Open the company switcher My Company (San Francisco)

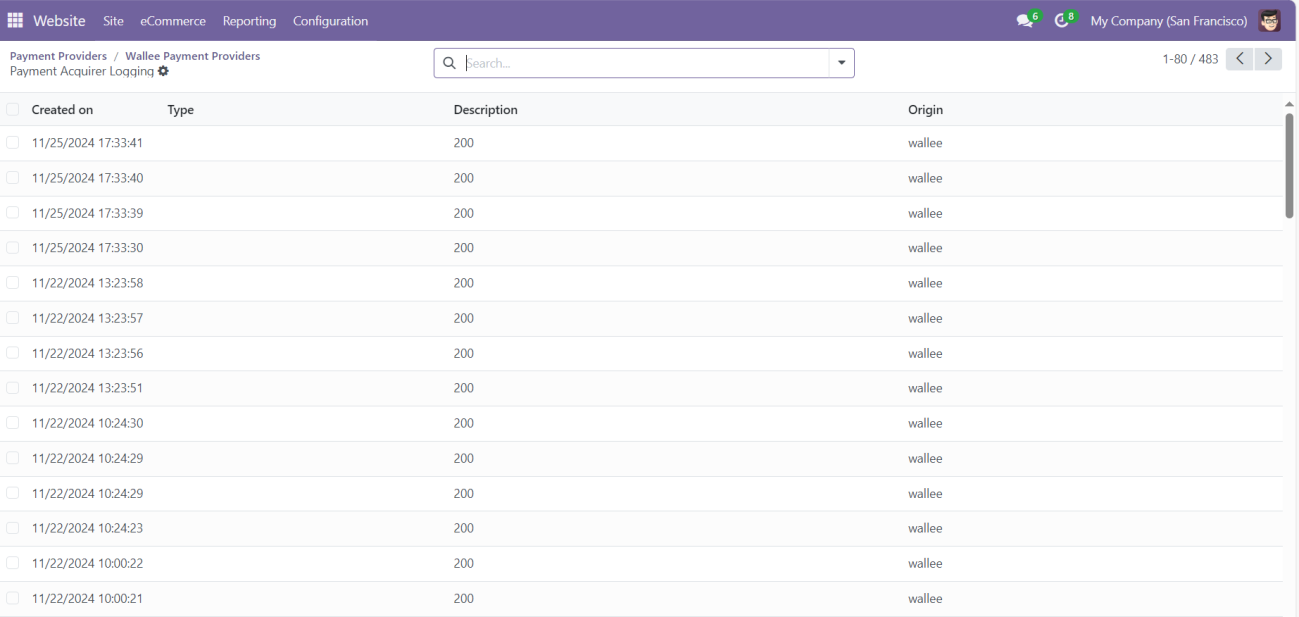click(x=1168, y=21)
